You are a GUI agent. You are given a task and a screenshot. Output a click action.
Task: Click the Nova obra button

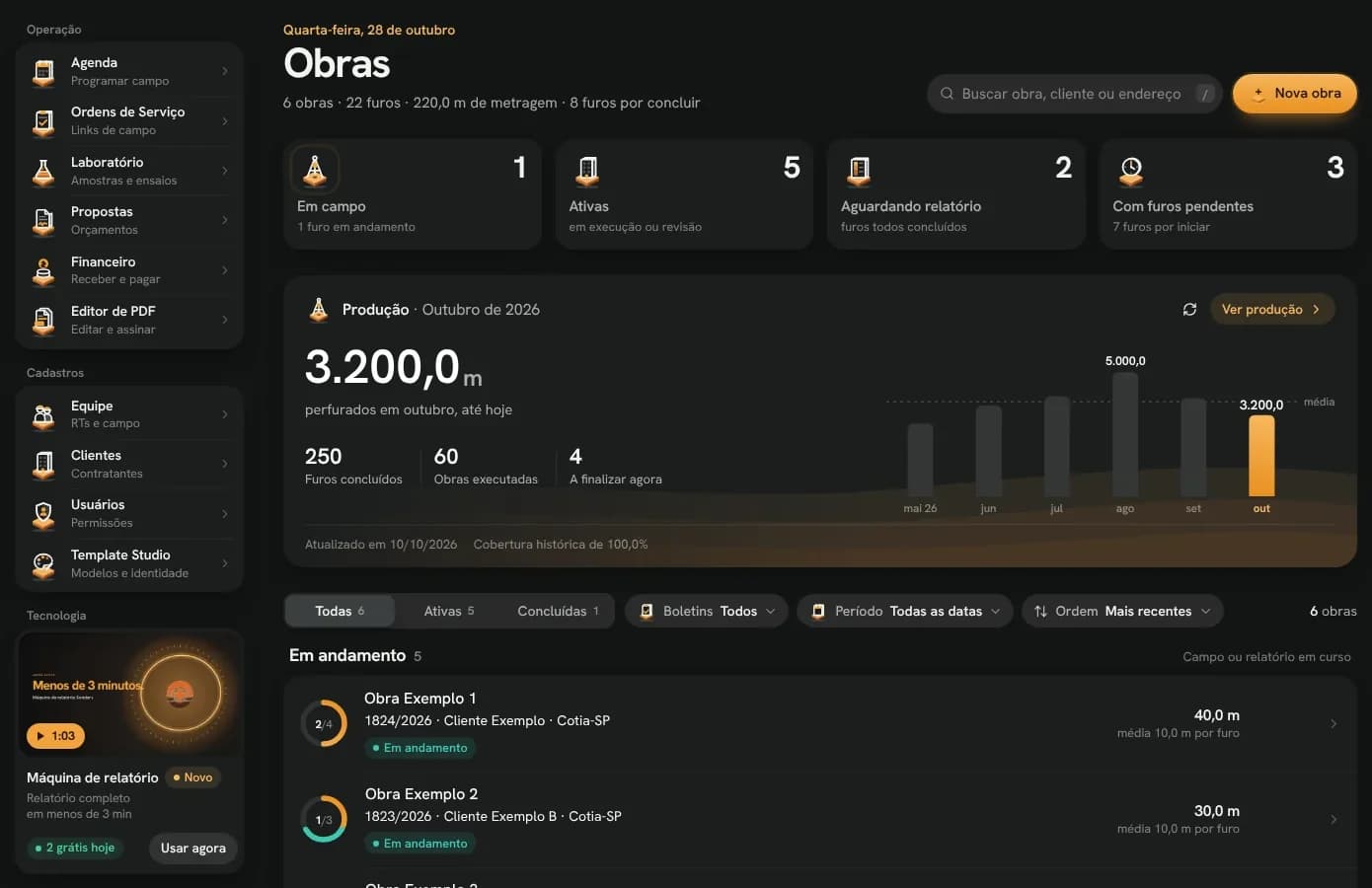pyautogui.click(x=1295, y=94)
